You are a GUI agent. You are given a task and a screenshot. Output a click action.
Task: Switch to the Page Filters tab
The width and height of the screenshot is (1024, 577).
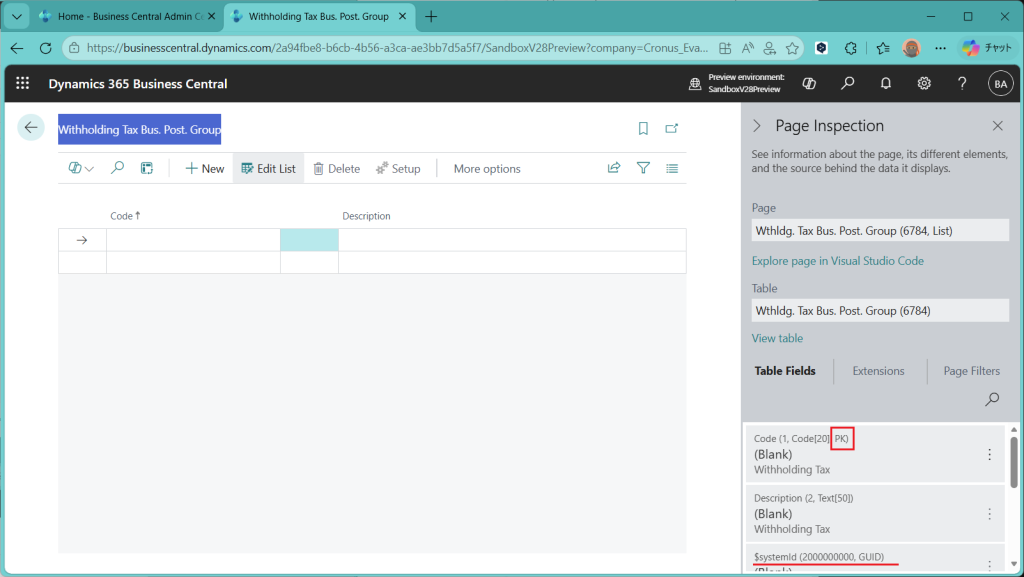click(x=970, y=371)
